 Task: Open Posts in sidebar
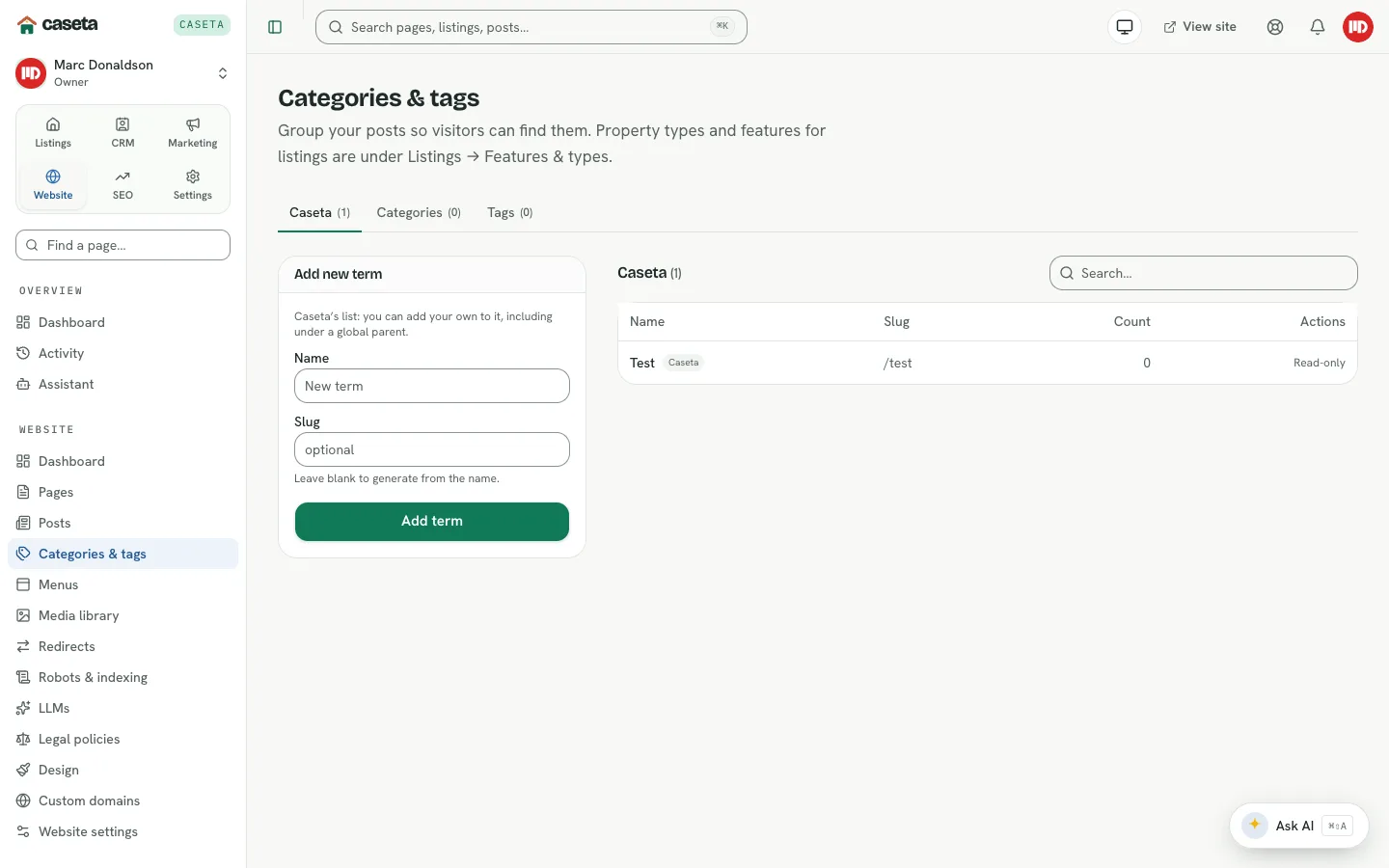[x=123, y=523]
